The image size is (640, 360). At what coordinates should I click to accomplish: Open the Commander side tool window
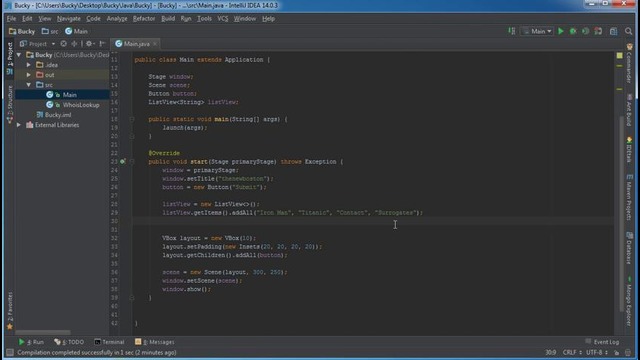629,63
